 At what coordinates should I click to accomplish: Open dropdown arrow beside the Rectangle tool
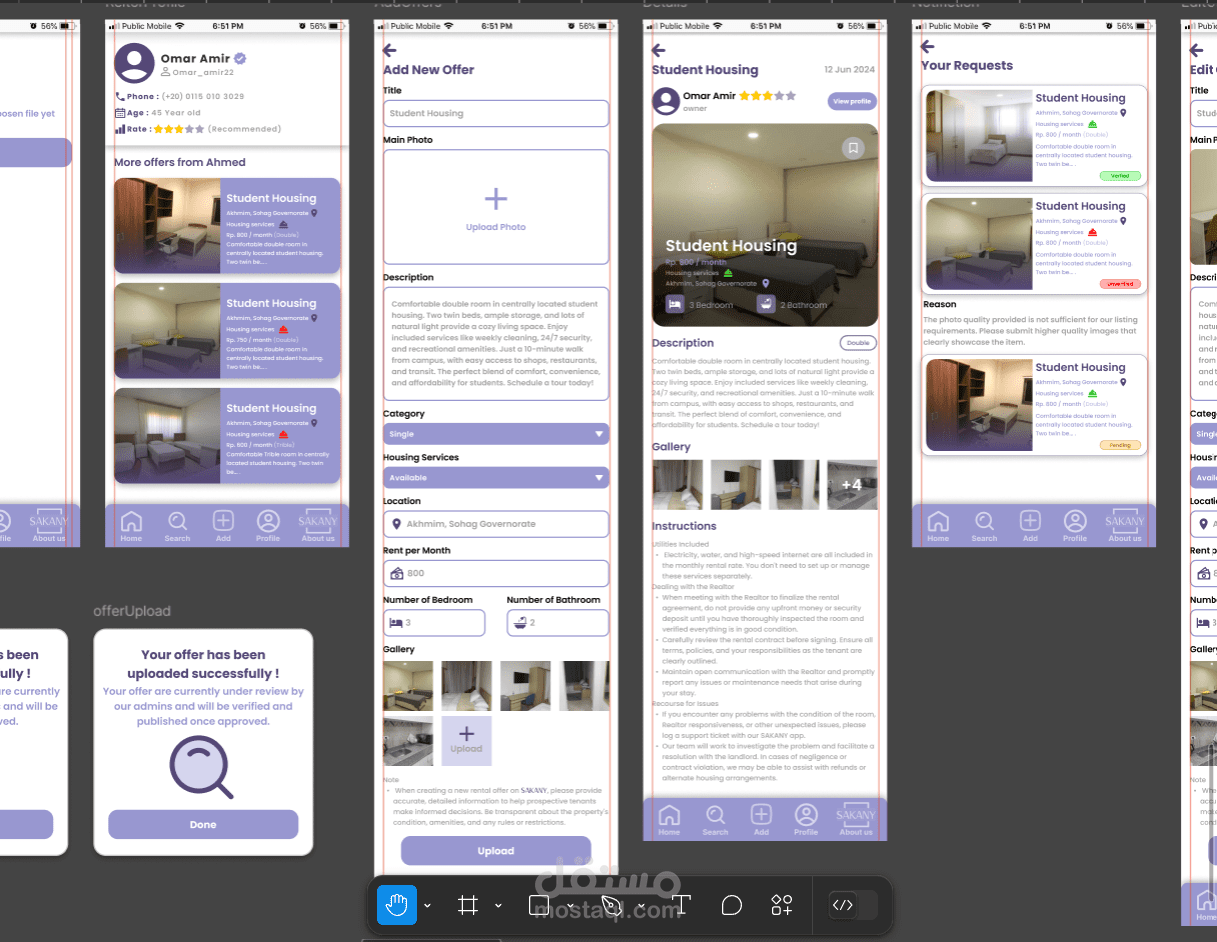pos(570,906)
